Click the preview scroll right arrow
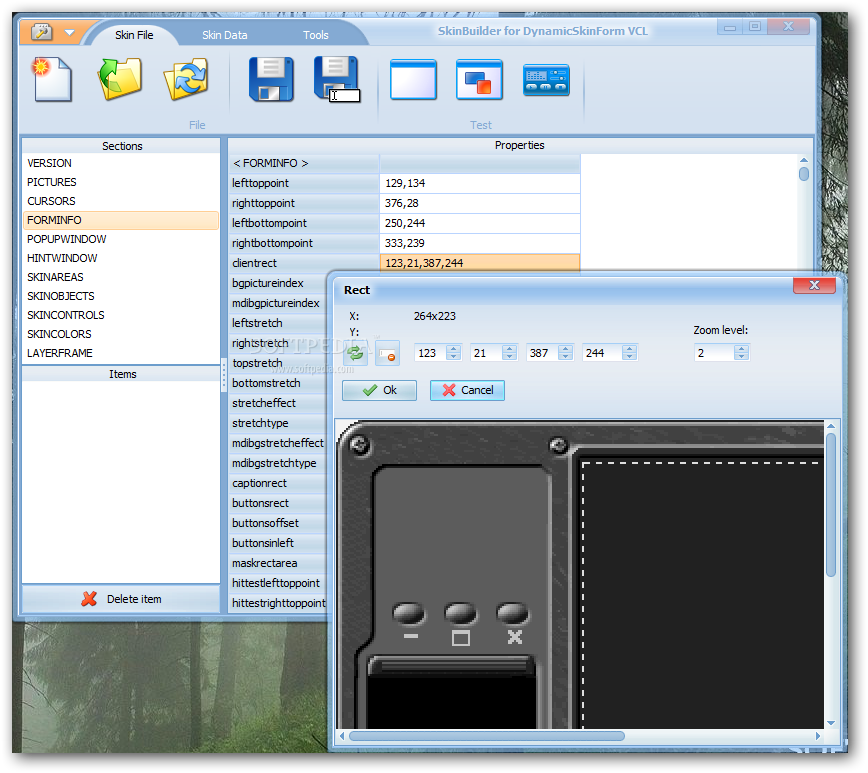 (x=818, y=736)
